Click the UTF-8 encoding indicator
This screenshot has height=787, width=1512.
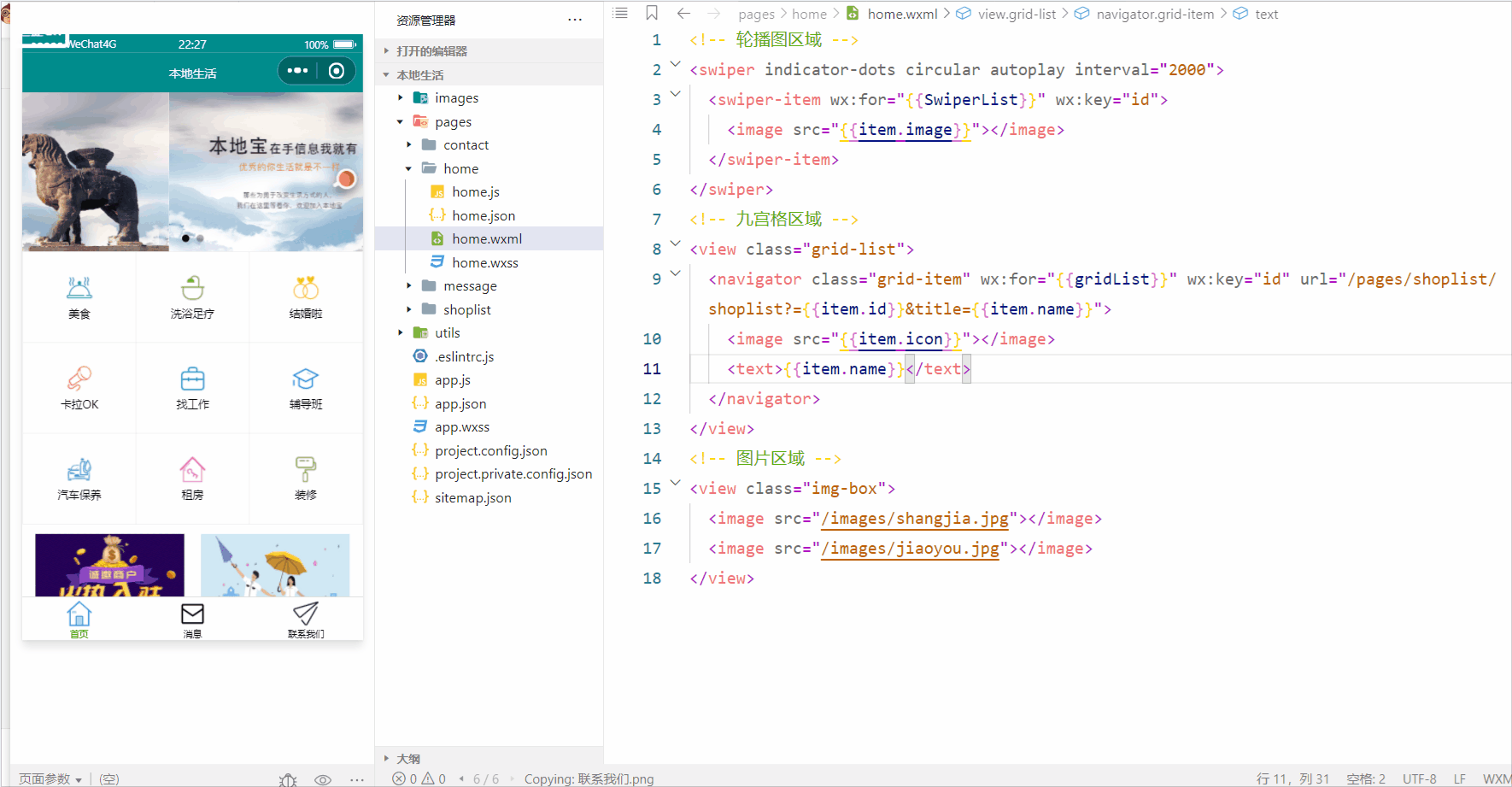[x=1419, y=778]
